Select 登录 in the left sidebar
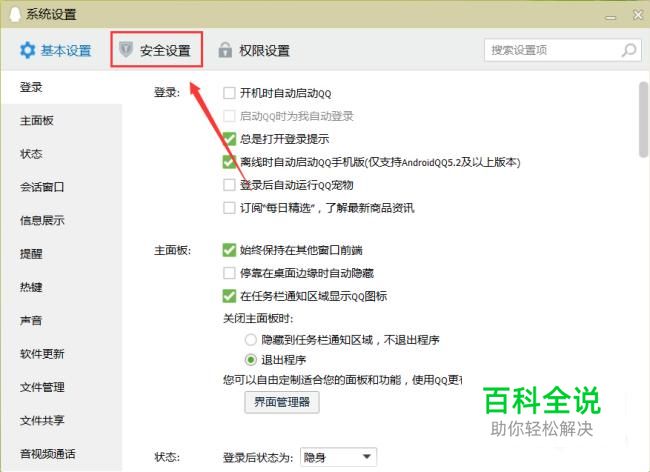650x472 pixels. (61, 87)
